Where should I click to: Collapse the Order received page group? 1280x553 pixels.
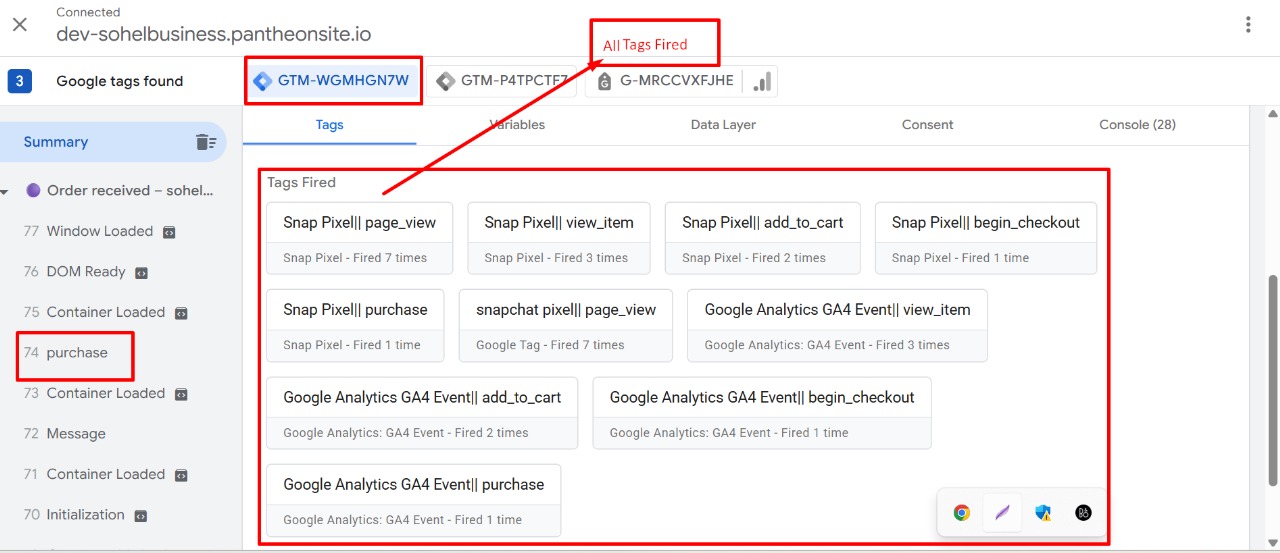5,191
